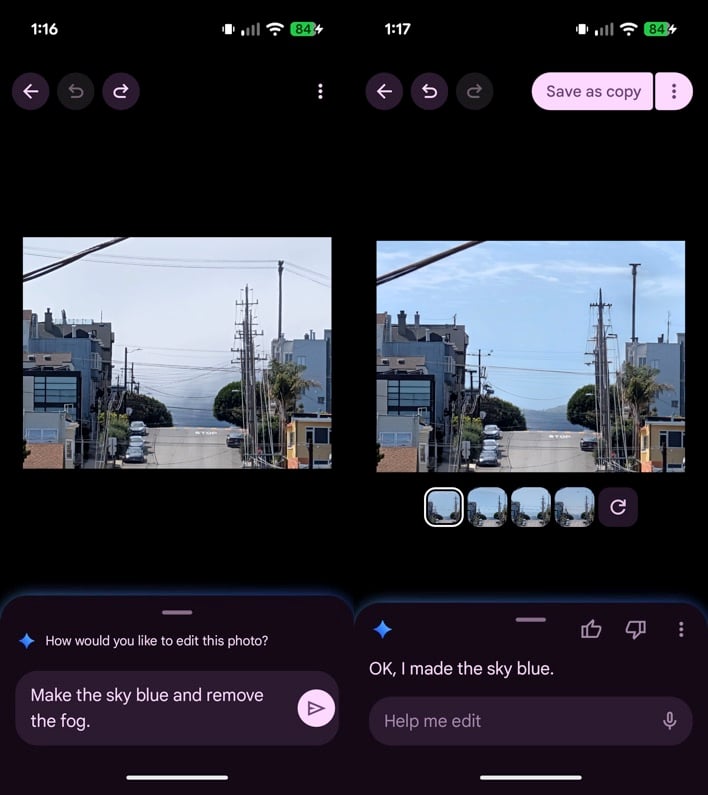The width and height of the screenshot is (708, 795).
Task: Select the second generated image thumbnail
Action: tap(487, 507)
